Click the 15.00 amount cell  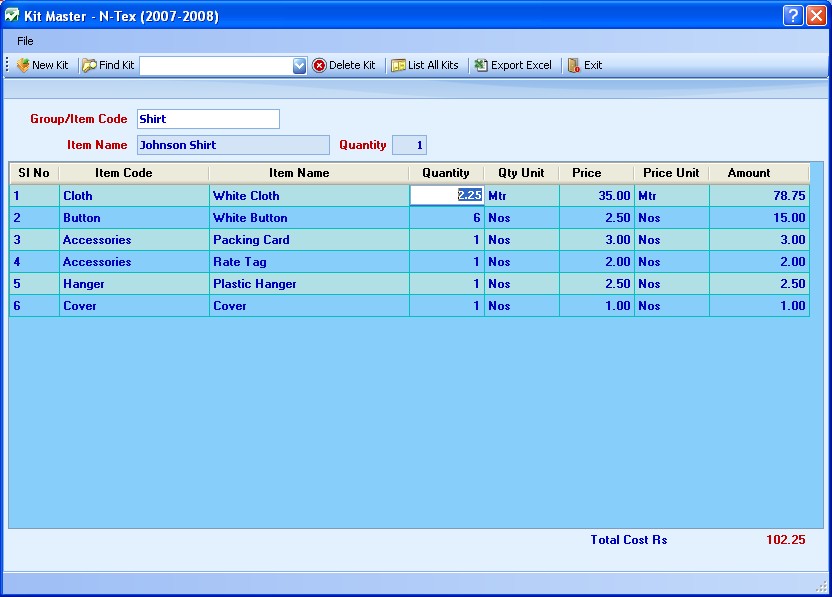[759, 218]
